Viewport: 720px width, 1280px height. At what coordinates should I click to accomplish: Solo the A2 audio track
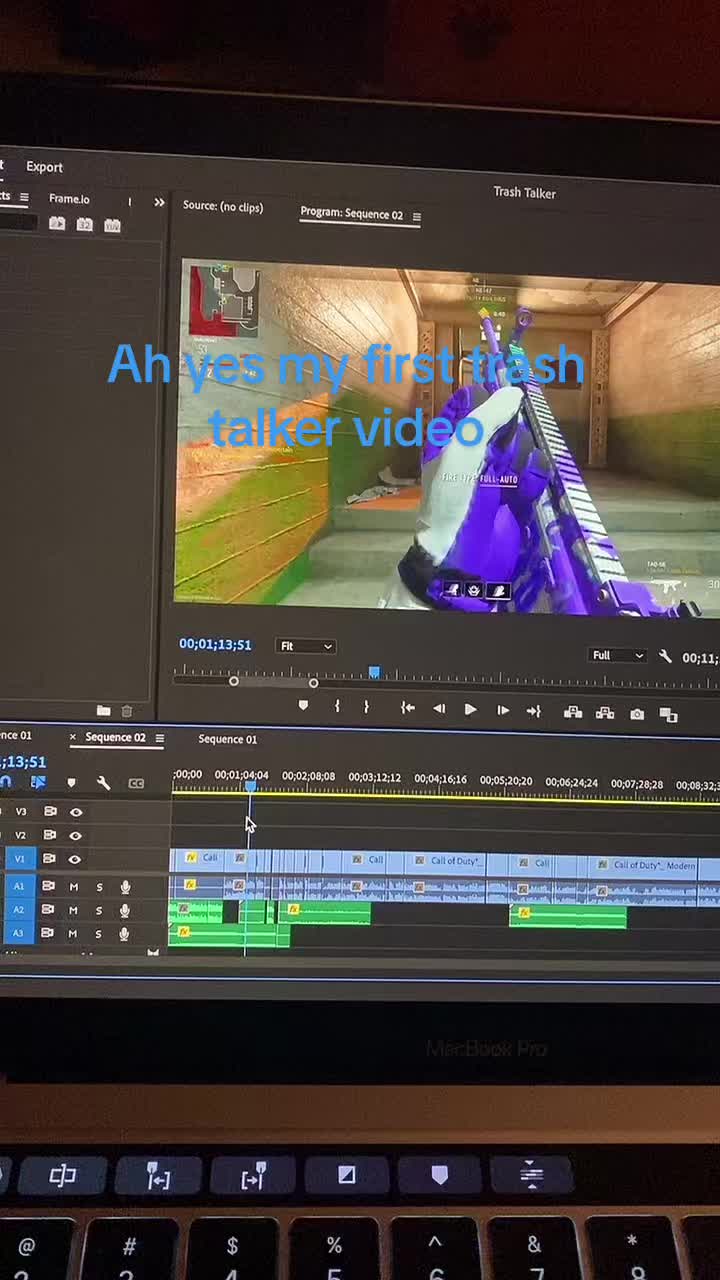[x=99, y=911]
